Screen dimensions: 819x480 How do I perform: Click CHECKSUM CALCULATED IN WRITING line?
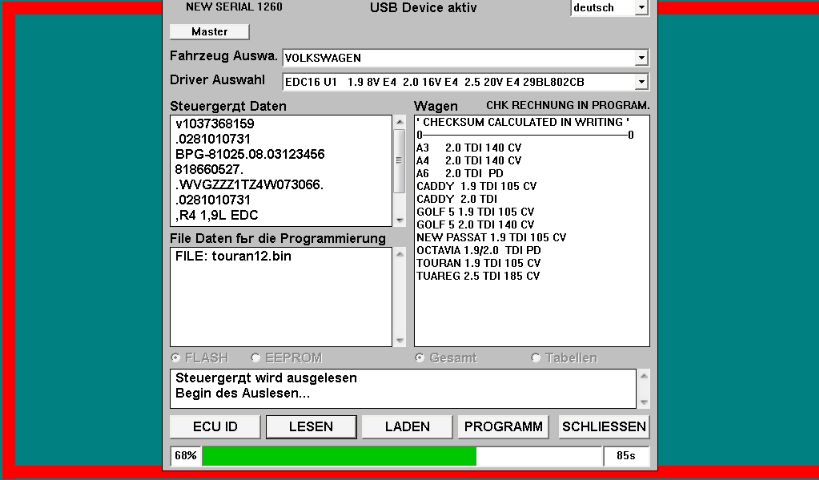pyautogui.click(x=523, y=122)
